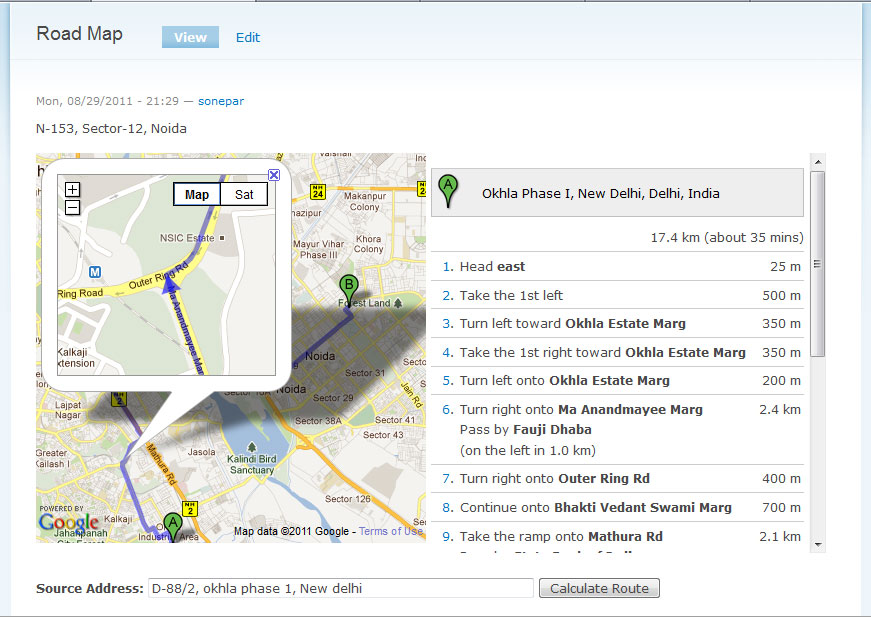This screenshot has height=617, width=871.
Task: Click the blue Metro station M icon
Action: tap(95, 272)
